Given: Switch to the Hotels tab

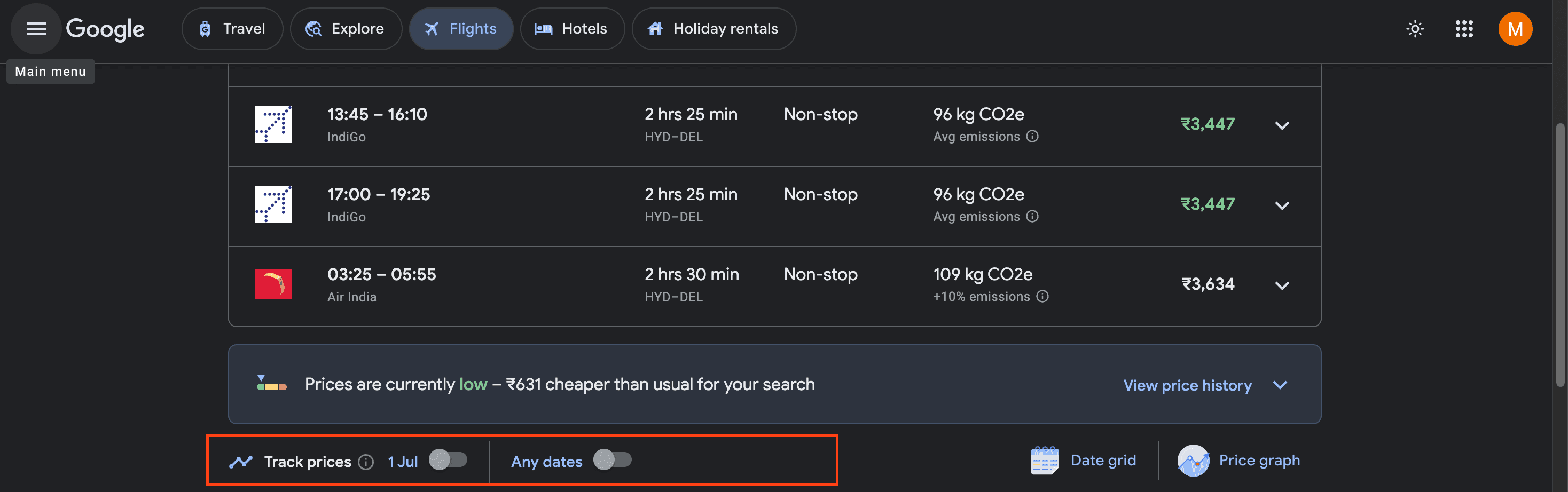Looking at the screenshot, I should point(571,29).
